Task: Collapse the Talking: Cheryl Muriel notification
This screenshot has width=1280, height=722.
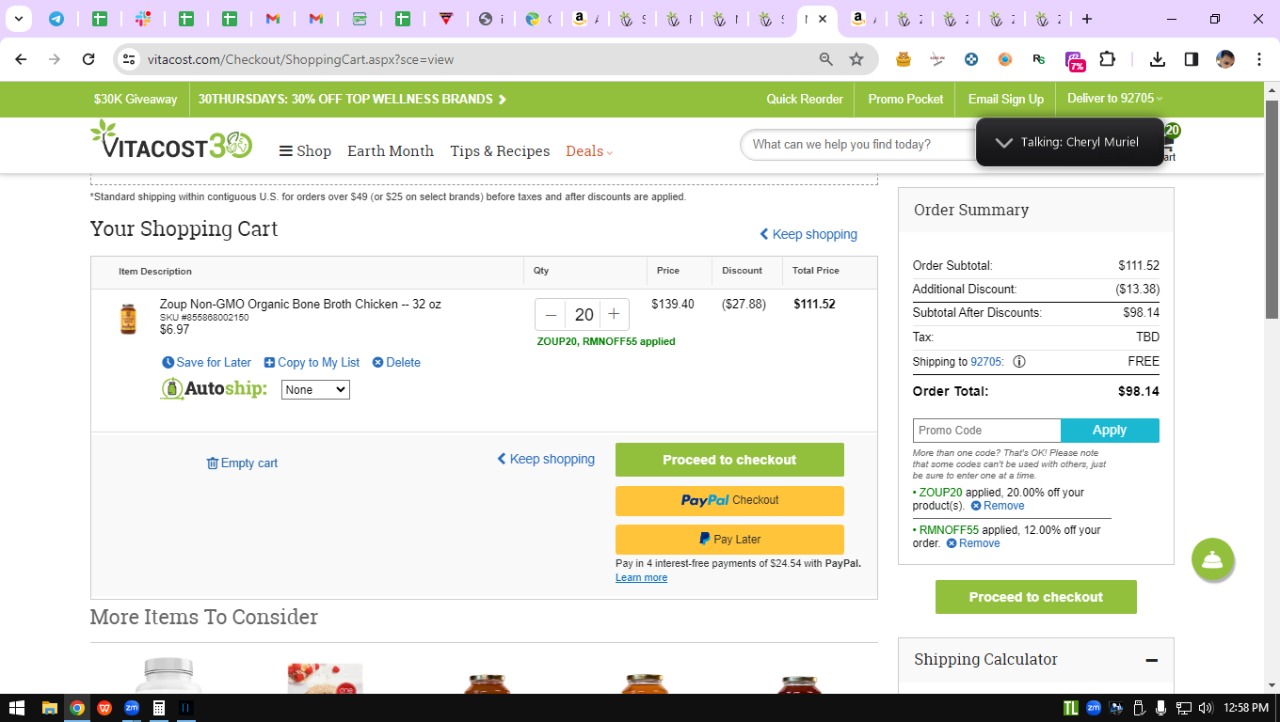Action: coord(1004,142)
